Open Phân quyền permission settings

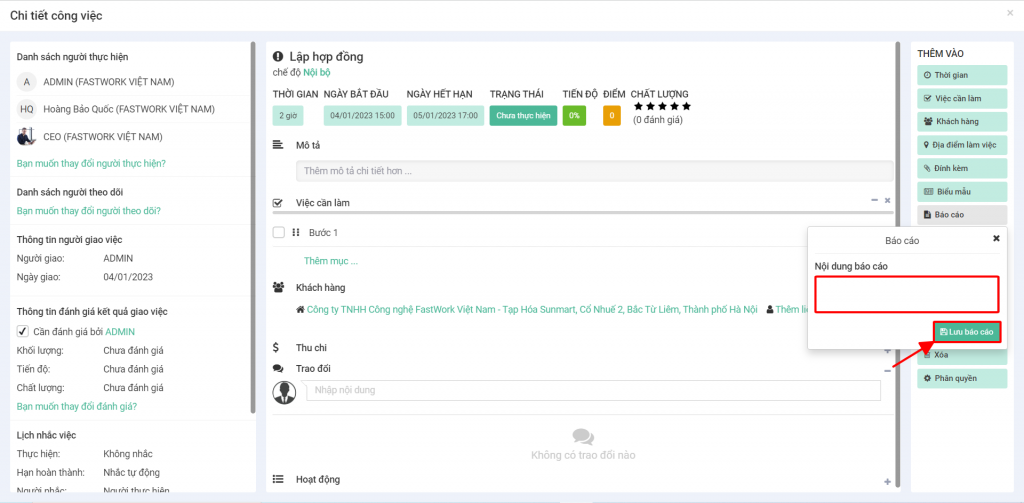pyautogui.click(x=961, y=378)
